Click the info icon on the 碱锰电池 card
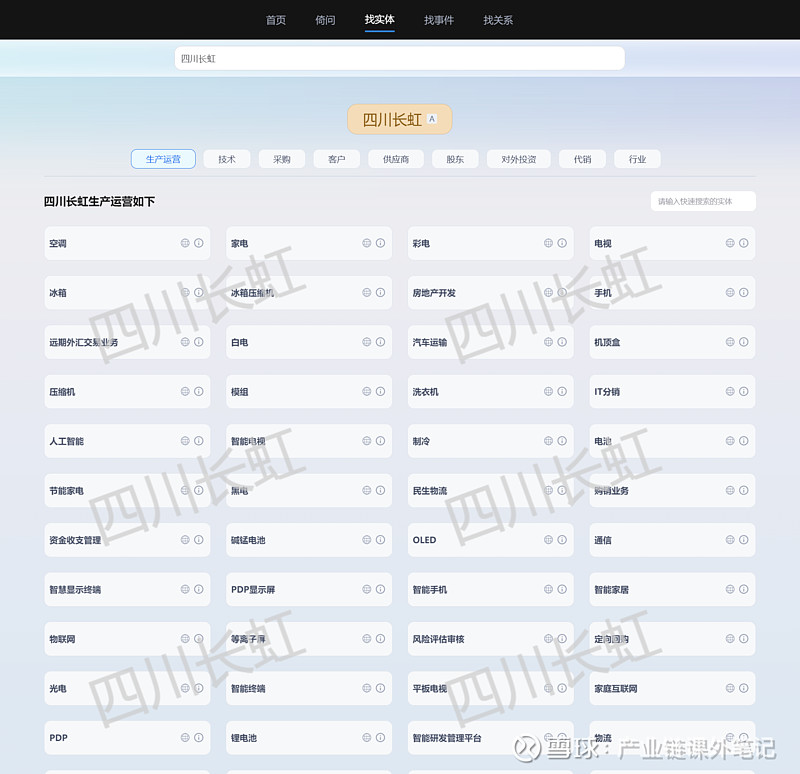Image resolution: width=800 pixels, height=774 pixels. (x=381, y=540)
